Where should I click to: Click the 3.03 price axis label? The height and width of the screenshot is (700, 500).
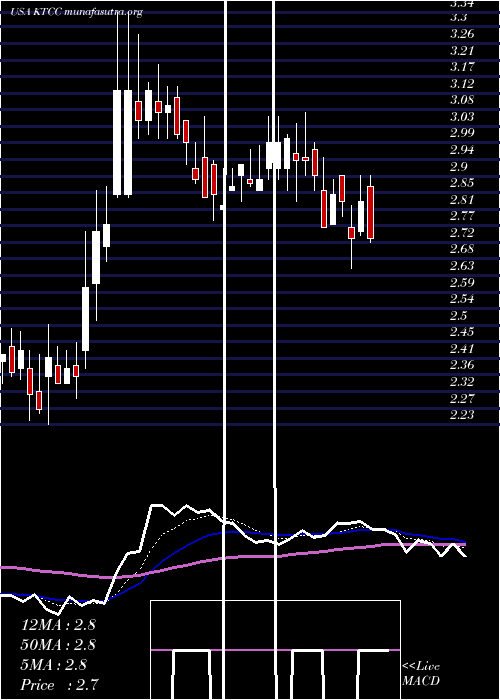click(x=462, y=117)
